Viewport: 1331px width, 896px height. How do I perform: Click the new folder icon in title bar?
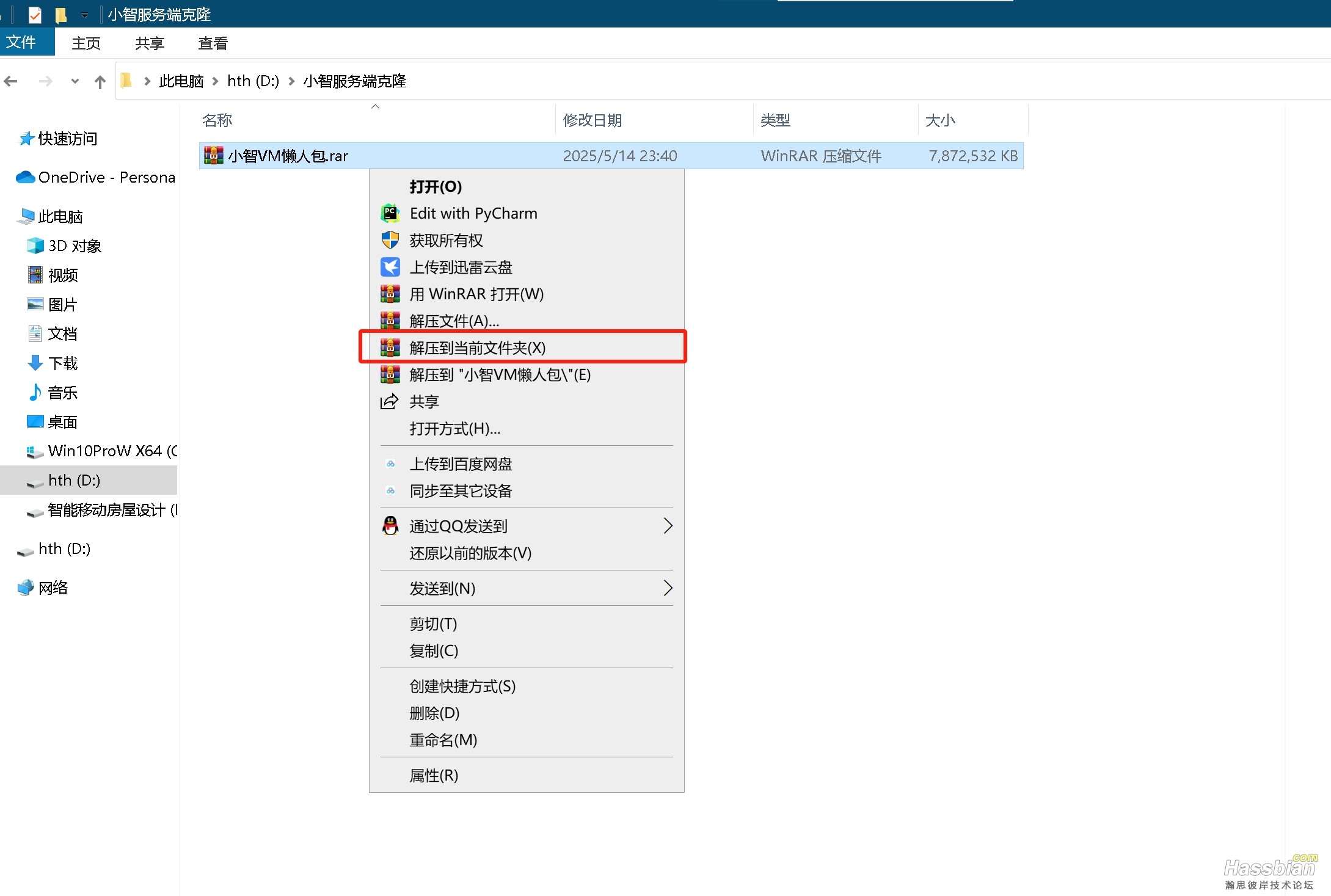coord(61,14)
